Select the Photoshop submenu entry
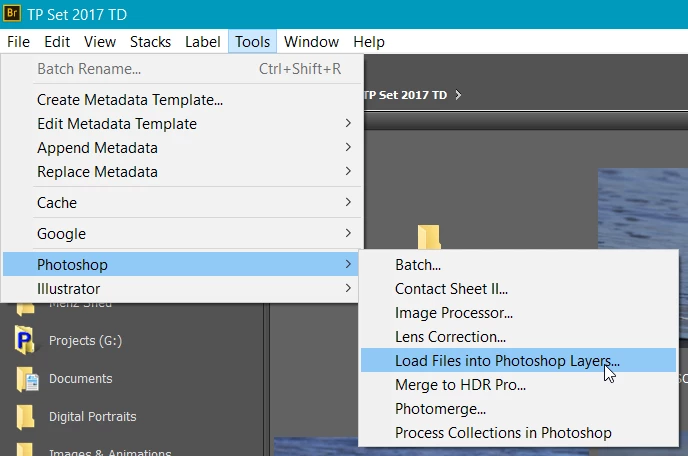The image size is (688, 456). coord(181,264)
